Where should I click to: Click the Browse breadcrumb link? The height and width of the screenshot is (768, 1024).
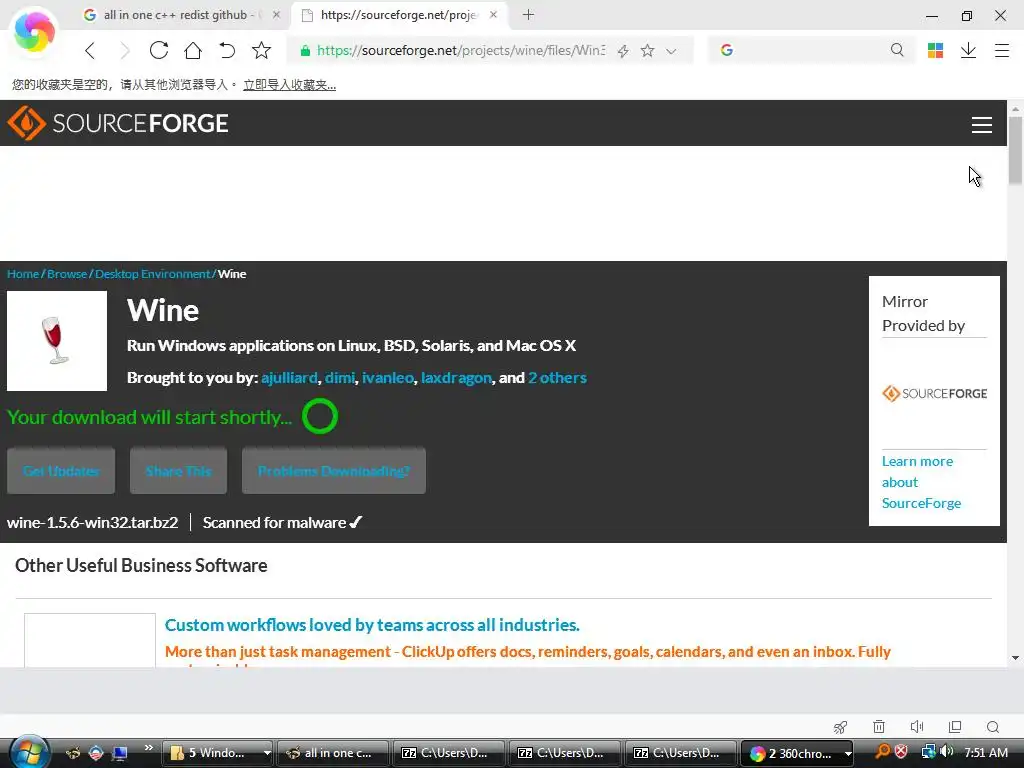point(67,274)
